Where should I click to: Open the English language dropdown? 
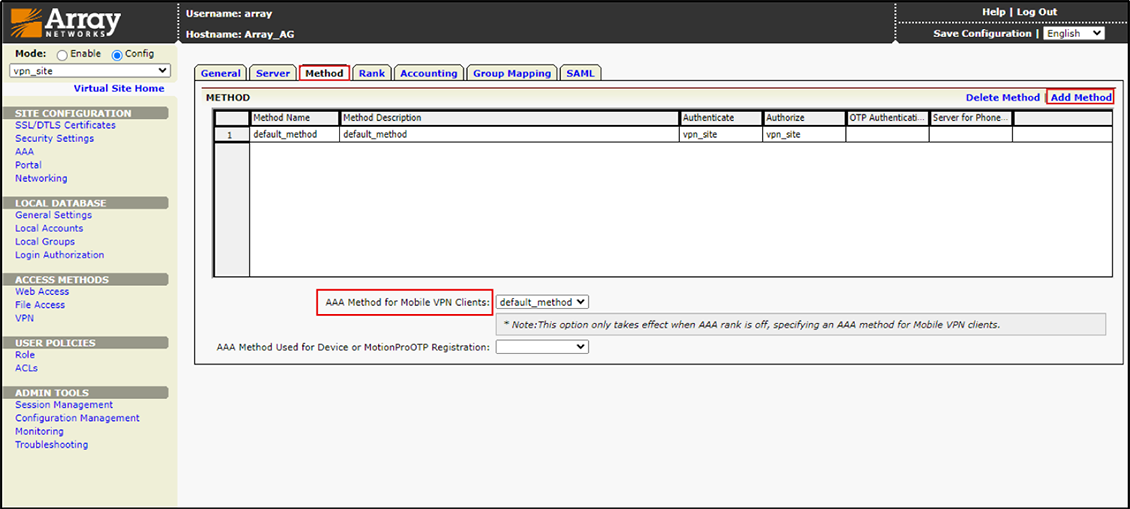click(x=1073, y=33)
